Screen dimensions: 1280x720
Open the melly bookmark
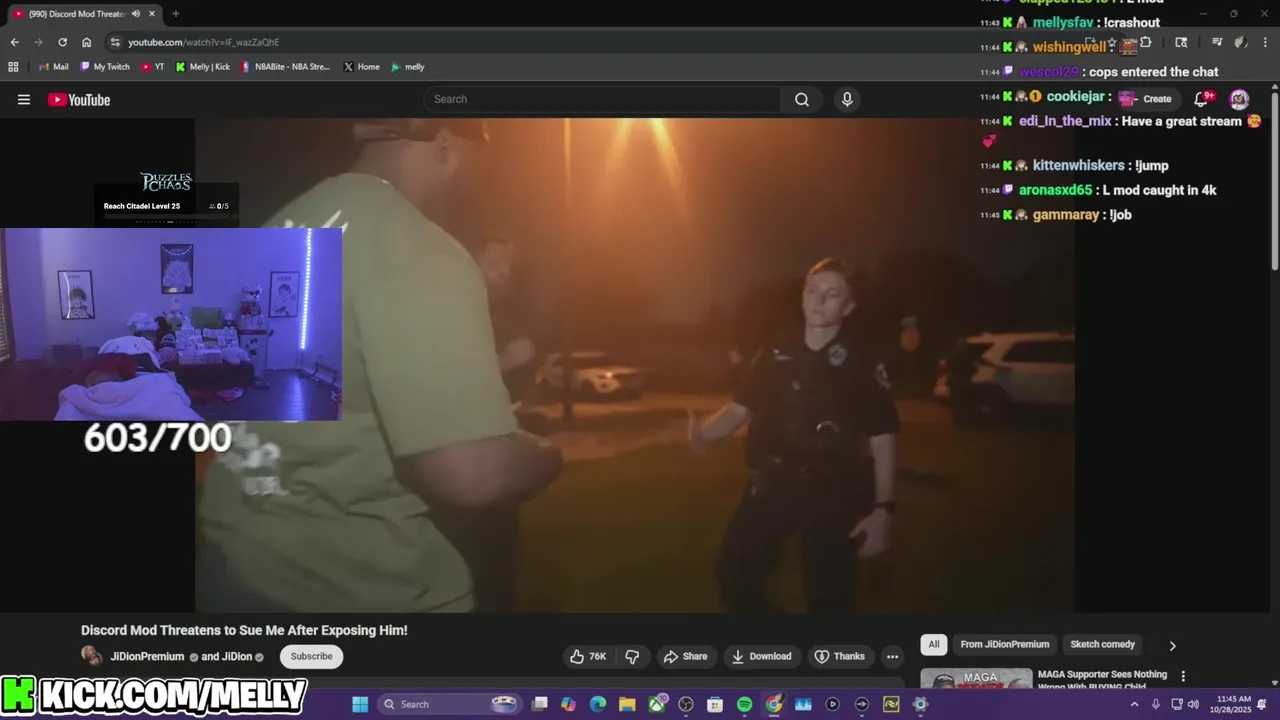click(408, 67)
